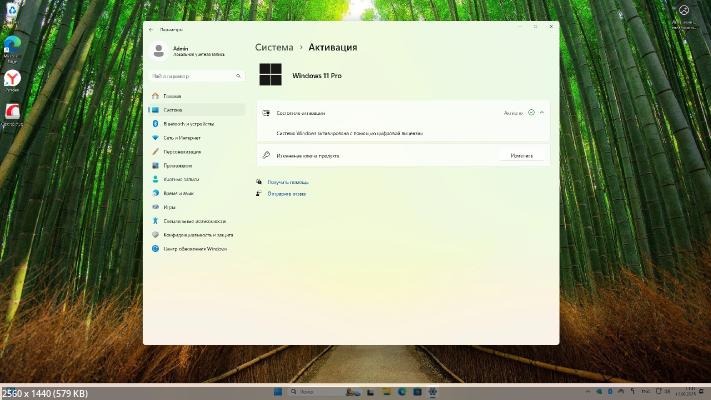Launch the Yandex browser desktop shortcut
Viewport: 711px width, 400px height.
coord(13,78)
